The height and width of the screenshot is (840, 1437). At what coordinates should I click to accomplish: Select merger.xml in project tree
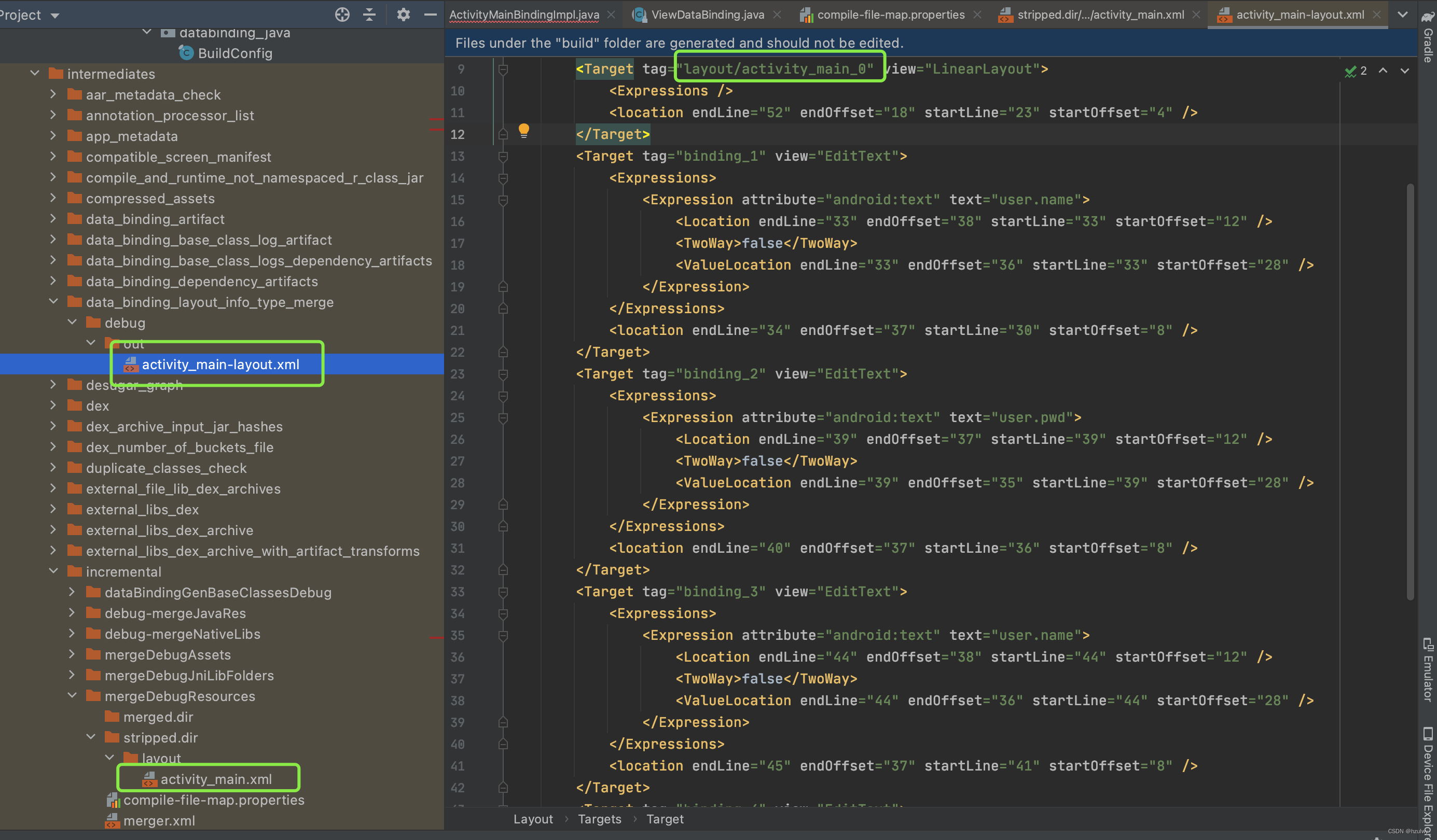click(x=159, y=821)
